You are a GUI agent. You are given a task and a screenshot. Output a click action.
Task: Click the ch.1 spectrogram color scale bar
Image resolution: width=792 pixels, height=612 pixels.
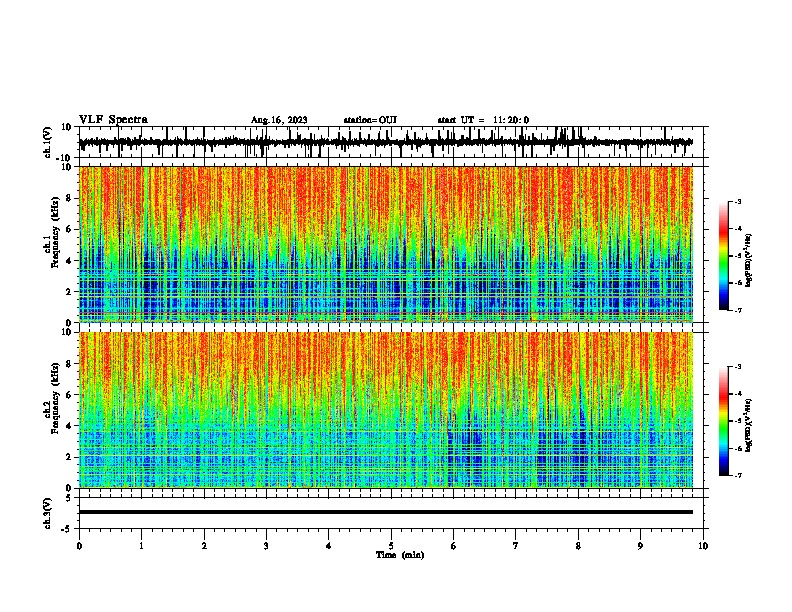pos(724,256)
